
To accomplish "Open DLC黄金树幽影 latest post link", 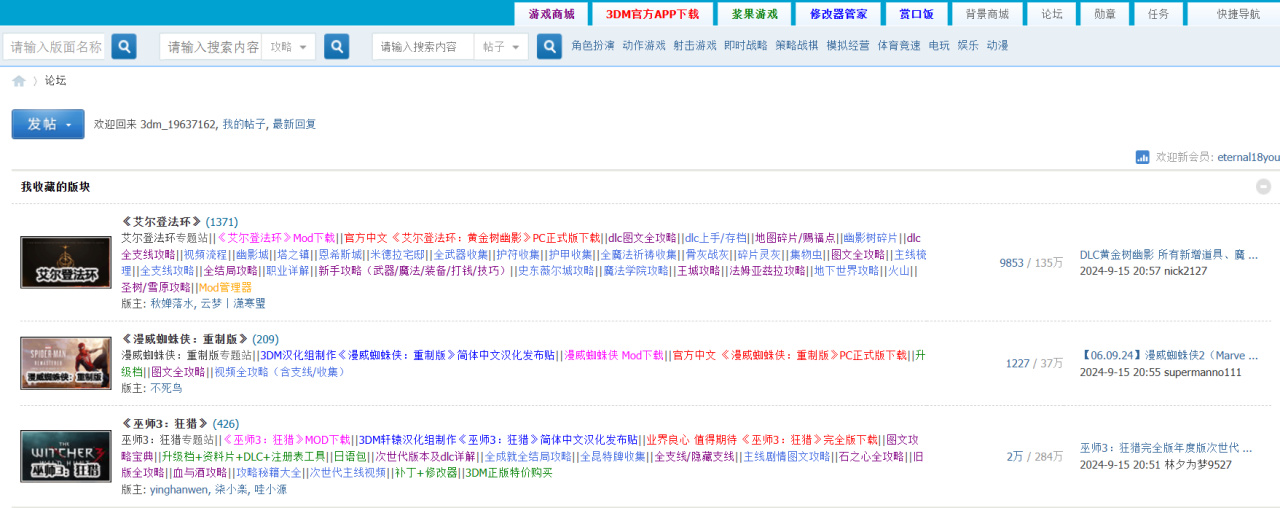I will click(x=1169, y=255).
